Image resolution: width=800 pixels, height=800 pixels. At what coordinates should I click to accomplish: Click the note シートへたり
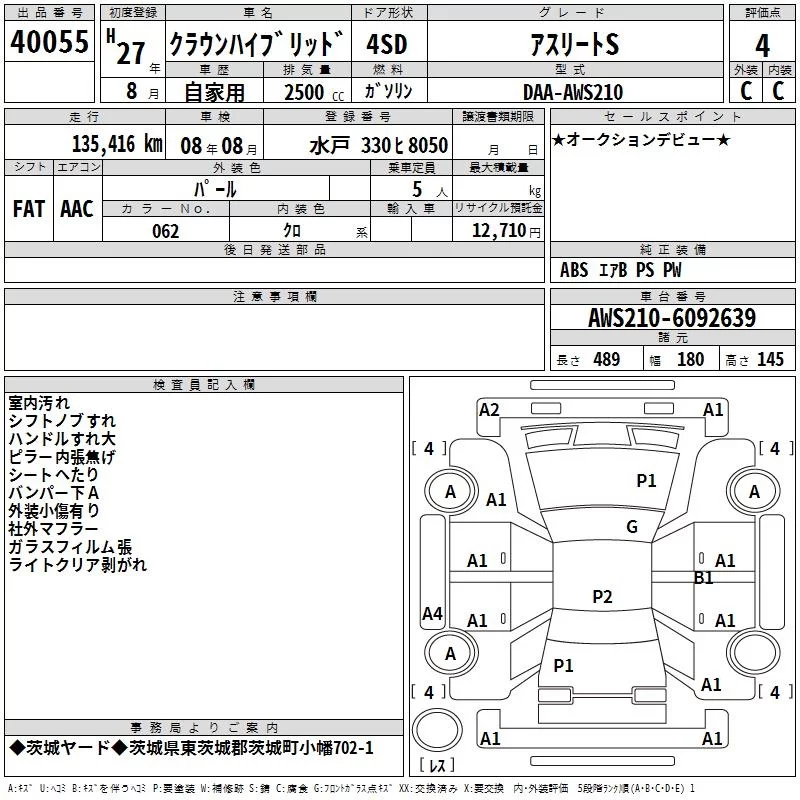(54, 474)
